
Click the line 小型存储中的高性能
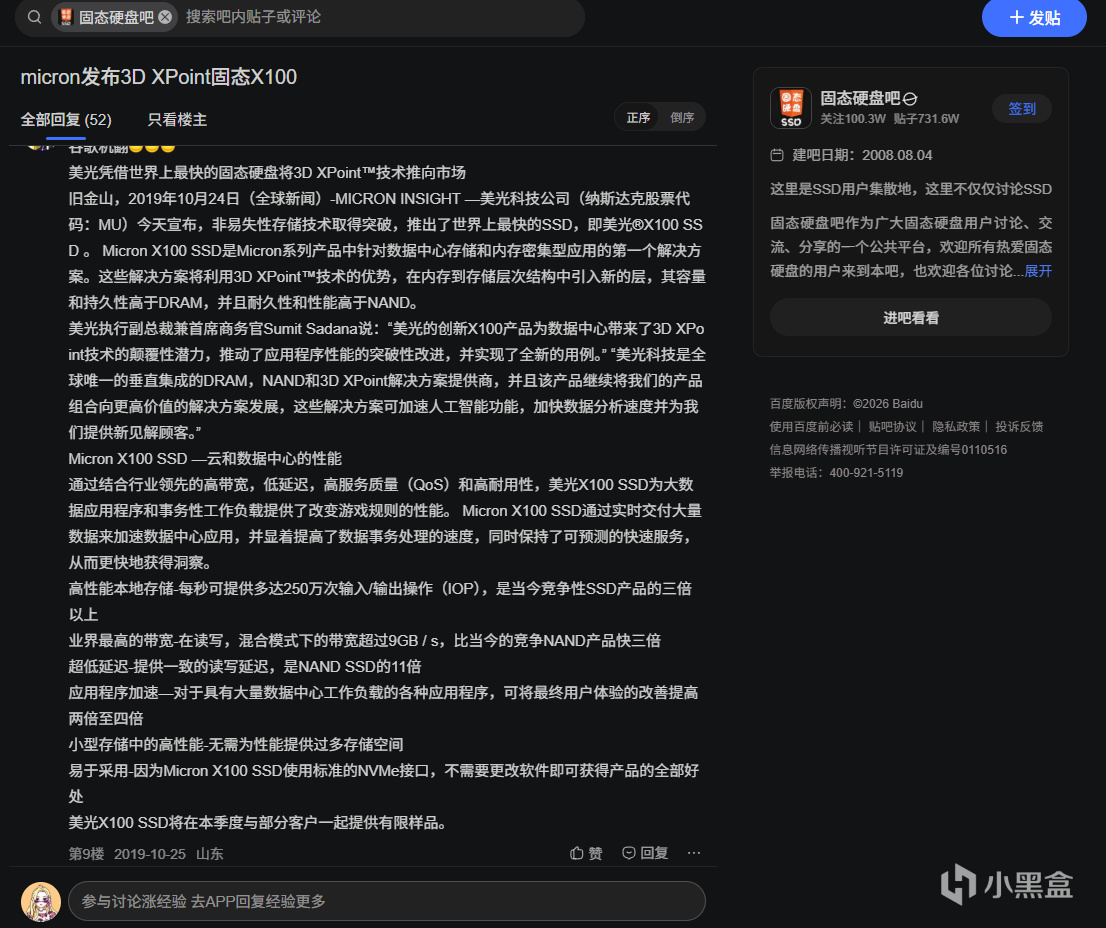coord(236,745)
